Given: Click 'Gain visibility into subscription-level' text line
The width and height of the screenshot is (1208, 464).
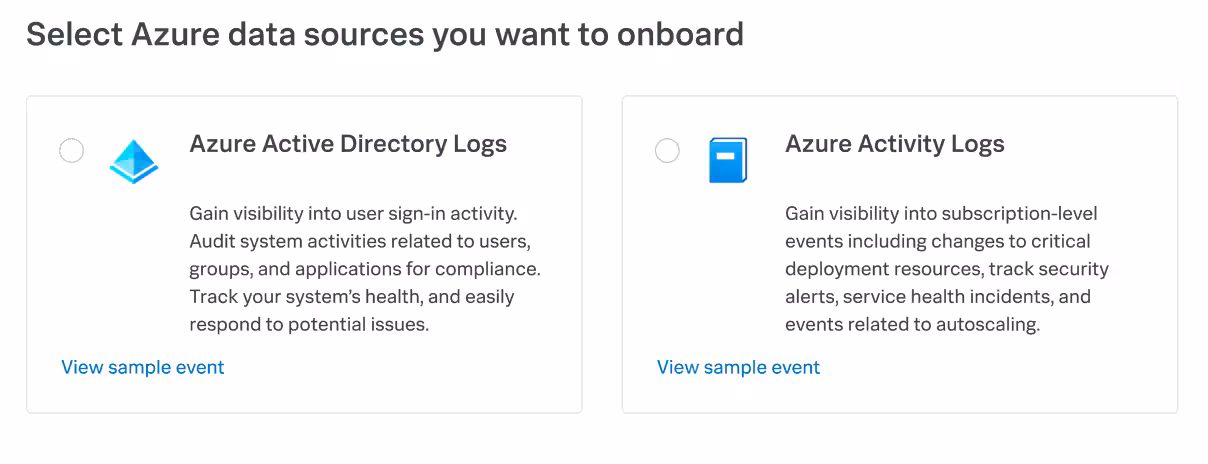Looking at the screenshot, I should pyautogui.click(x=941, y=214).
